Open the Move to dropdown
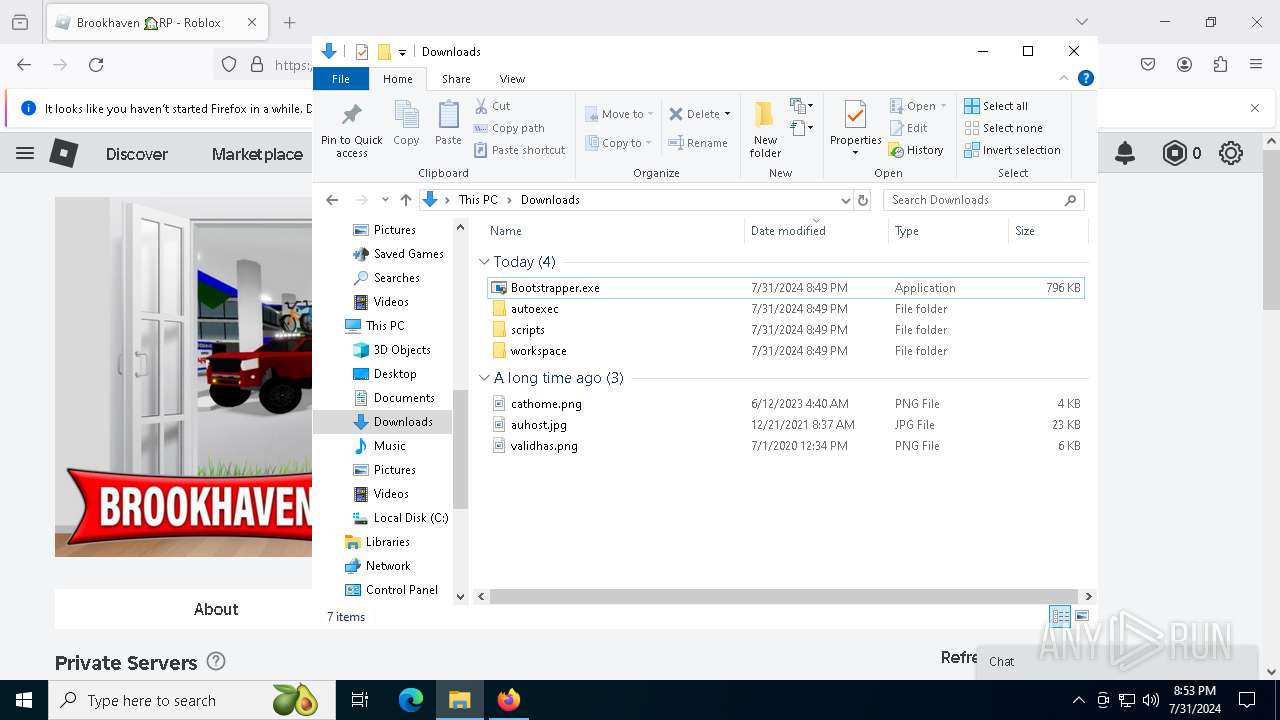 (x=619, y=114)
